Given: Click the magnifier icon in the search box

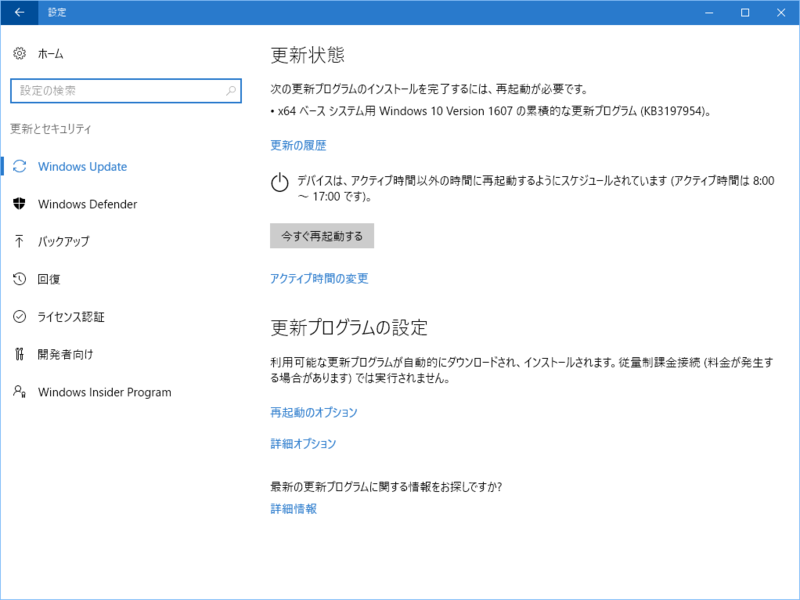Looking at the screenshot, I should click(x=231, y=90).
